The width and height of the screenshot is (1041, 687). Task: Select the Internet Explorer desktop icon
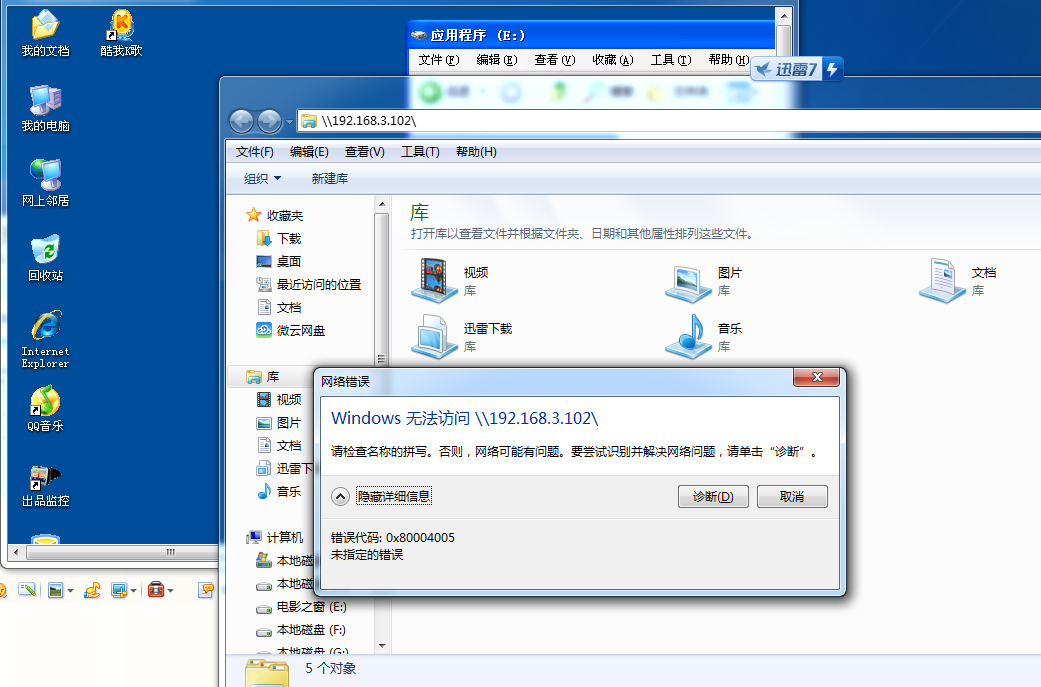pos(45,339)
